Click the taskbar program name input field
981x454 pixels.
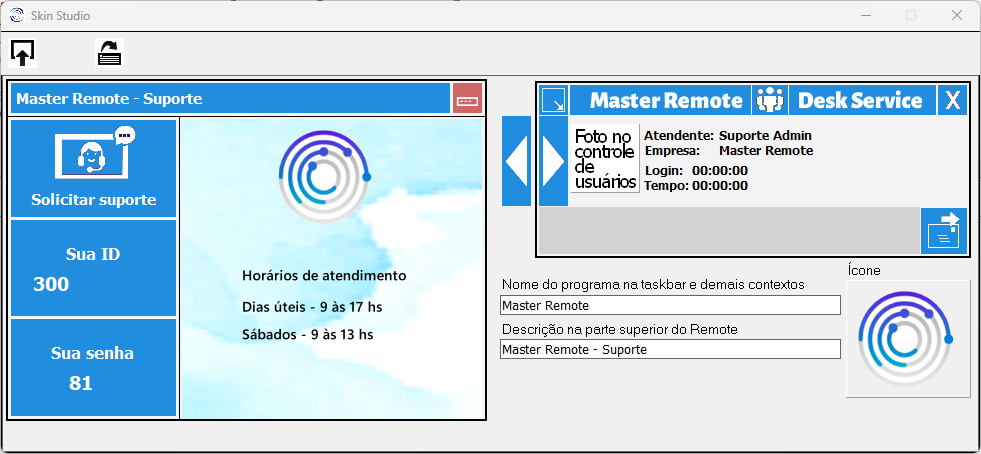pyautogui.click(x=670, y=305)
